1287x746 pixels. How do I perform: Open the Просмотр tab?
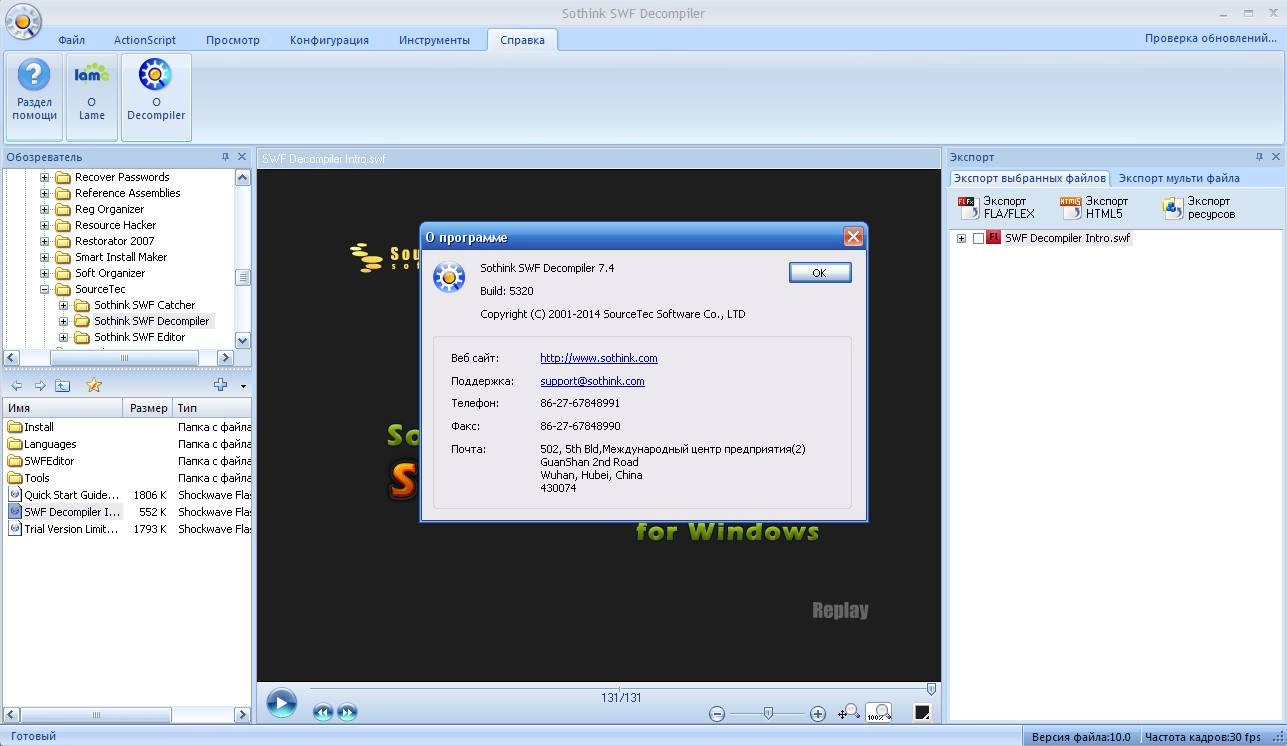pyautogui.click(x=232, y=40)
